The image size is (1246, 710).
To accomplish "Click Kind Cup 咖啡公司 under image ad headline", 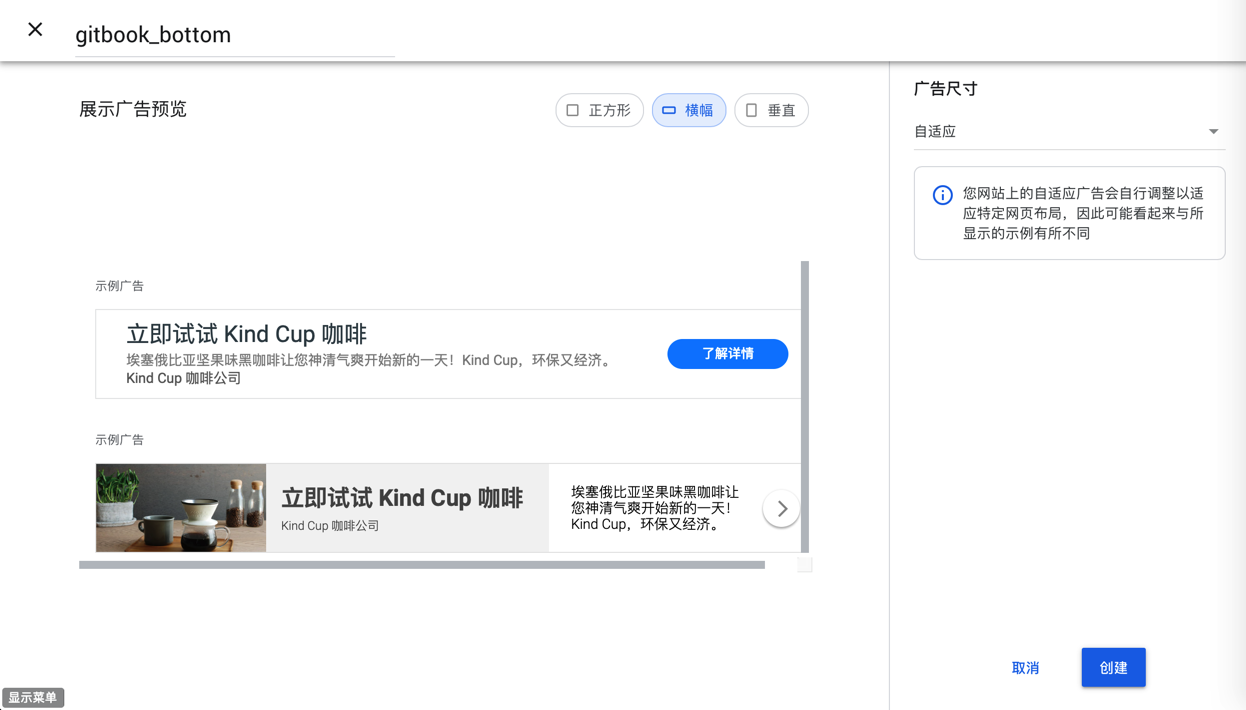I will pos(330,526).
